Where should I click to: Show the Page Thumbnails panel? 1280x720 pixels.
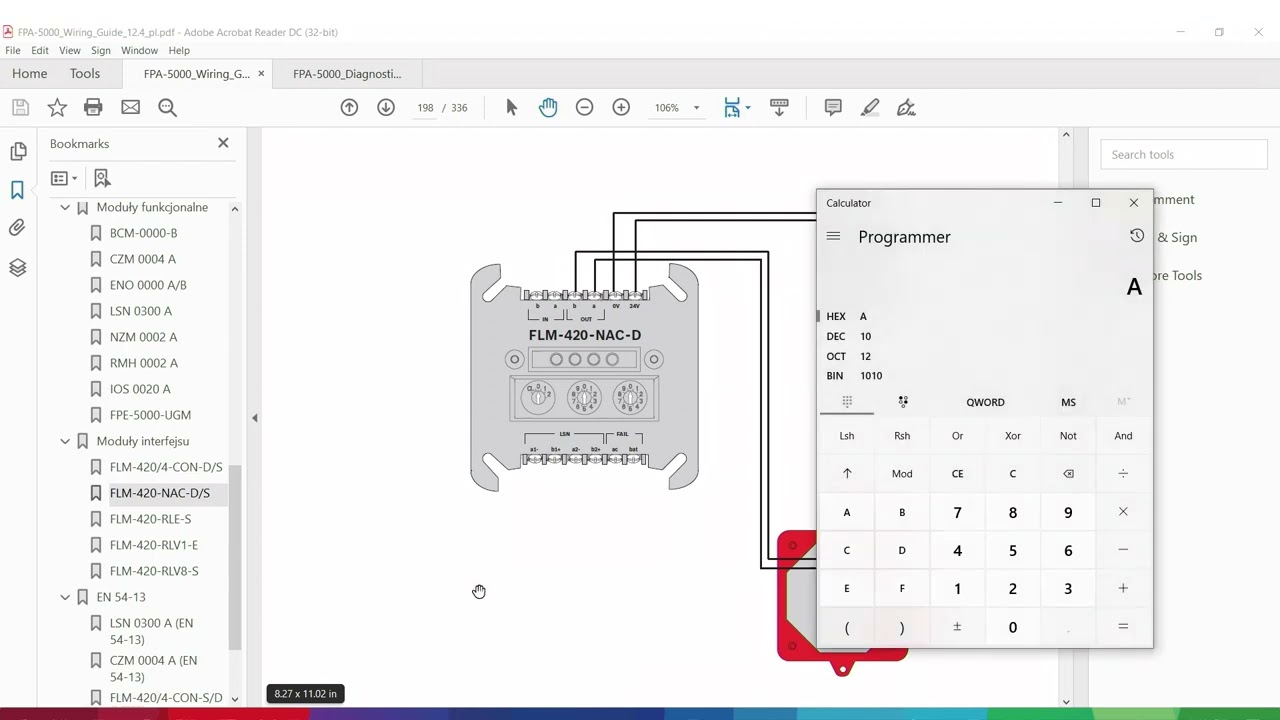pos(18,152)
